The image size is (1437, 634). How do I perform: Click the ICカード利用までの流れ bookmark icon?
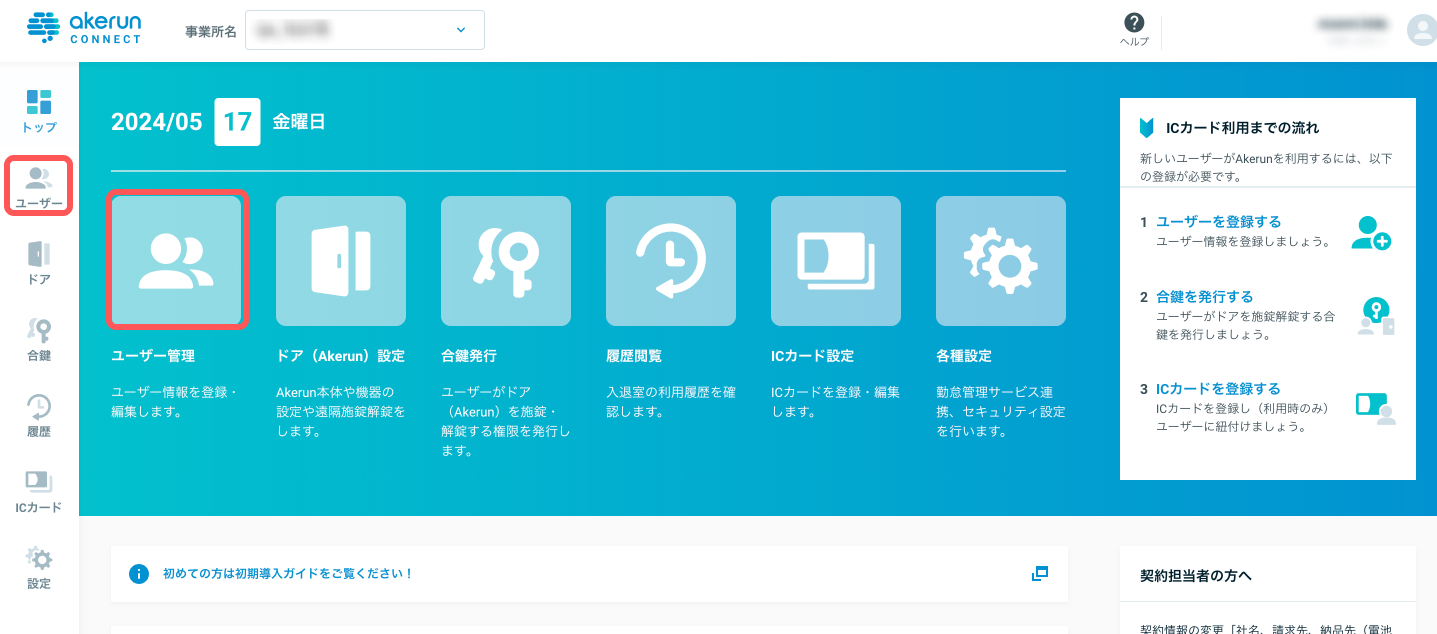pos(1147,128)
